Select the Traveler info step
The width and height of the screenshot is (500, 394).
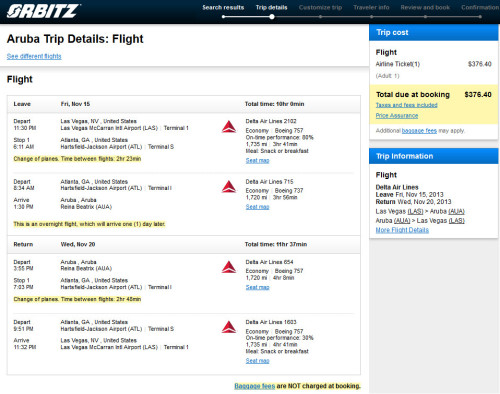click(371, 7)
